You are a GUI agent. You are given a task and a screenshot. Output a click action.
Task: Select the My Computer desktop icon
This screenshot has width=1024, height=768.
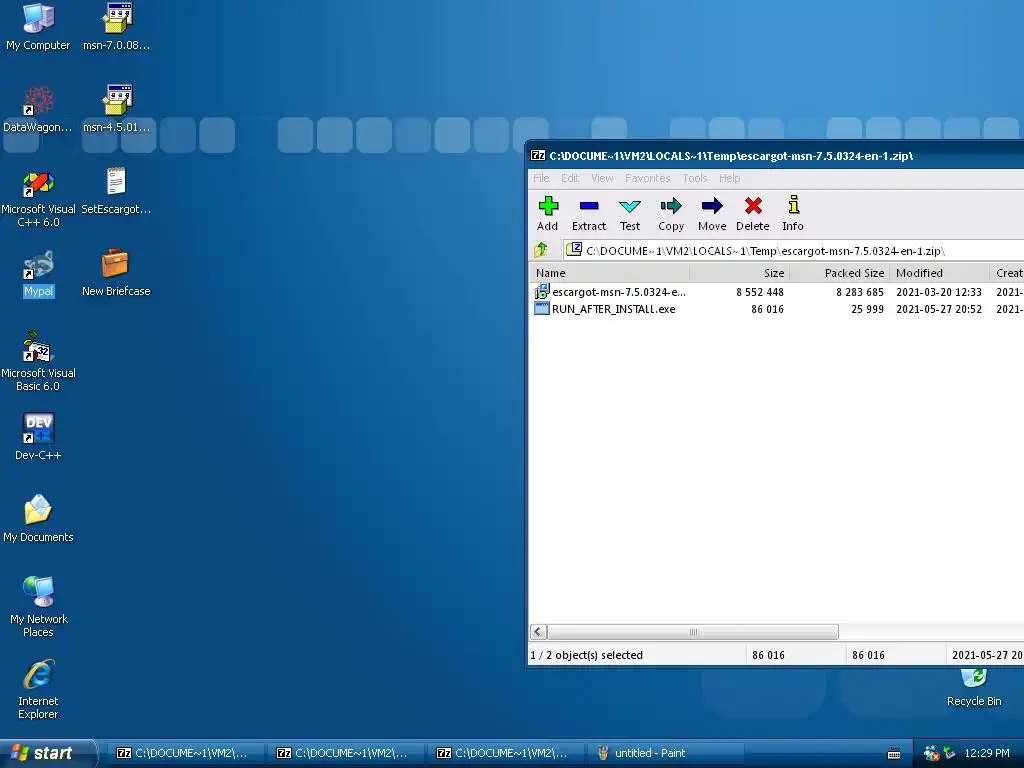click(x=38, y=27)
